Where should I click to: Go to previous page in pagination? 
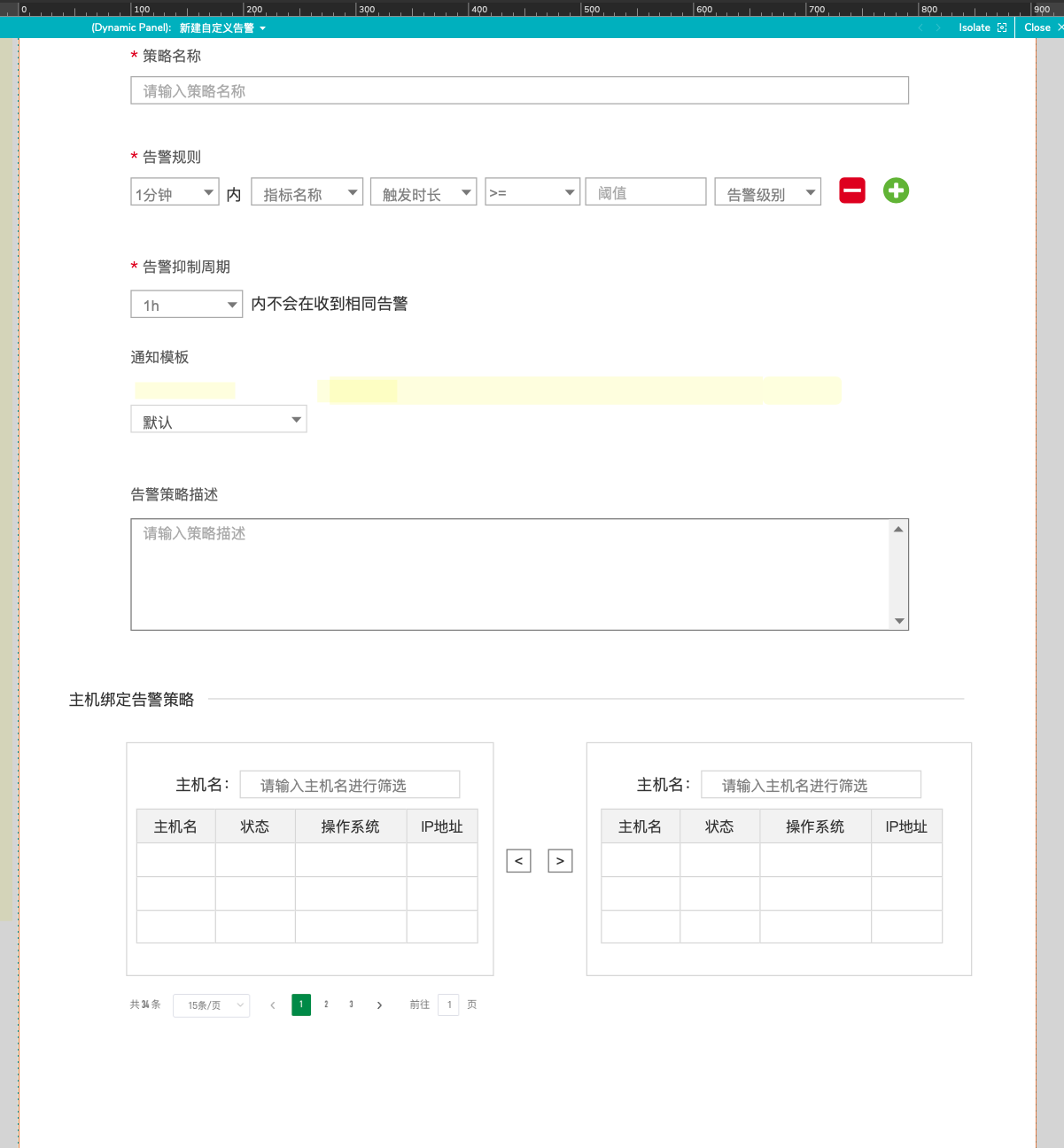[x=273, y=1005]
